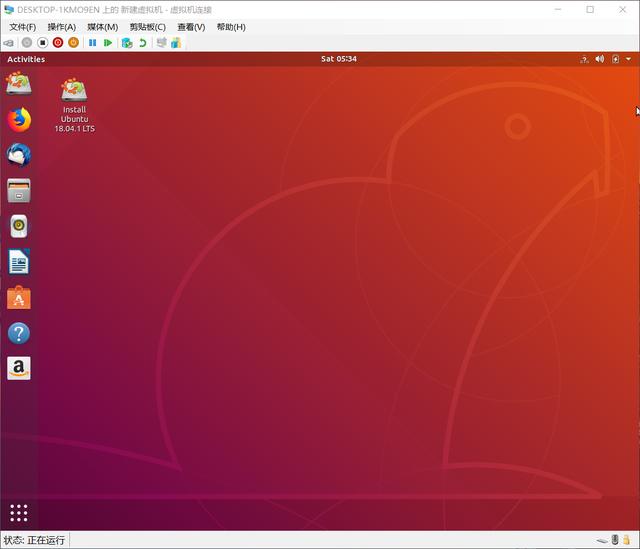This screenshot has height=549, width=640.
Task: Click the Enhanced session monitor icon
Action: [162, 42]
